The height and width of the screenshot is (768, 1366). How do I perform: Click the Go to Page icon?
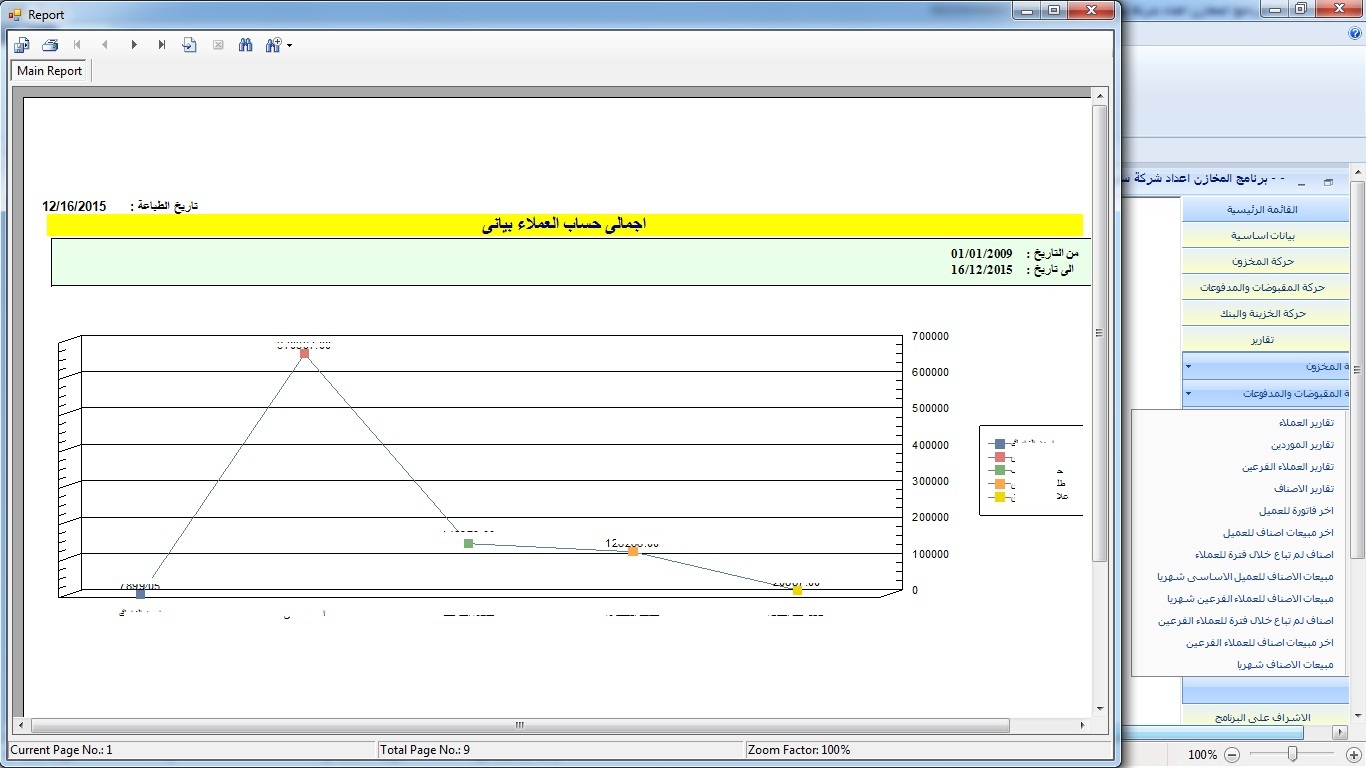tap(190, 45)
